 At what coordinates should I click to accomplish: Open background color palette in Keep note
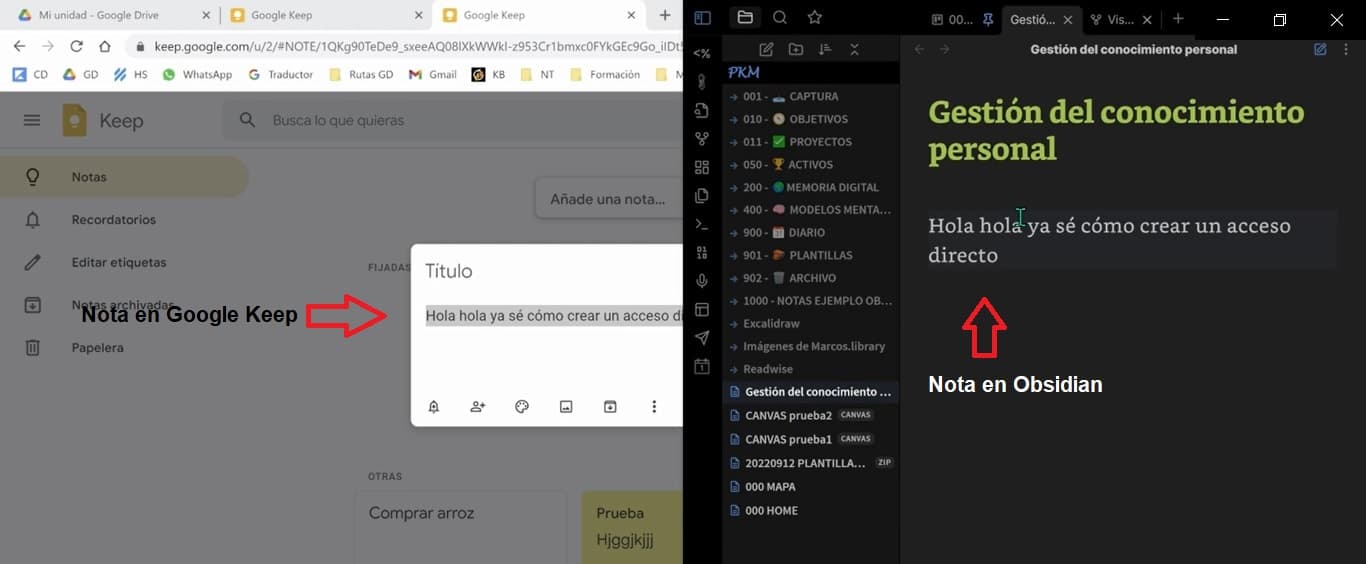point(521,407)
